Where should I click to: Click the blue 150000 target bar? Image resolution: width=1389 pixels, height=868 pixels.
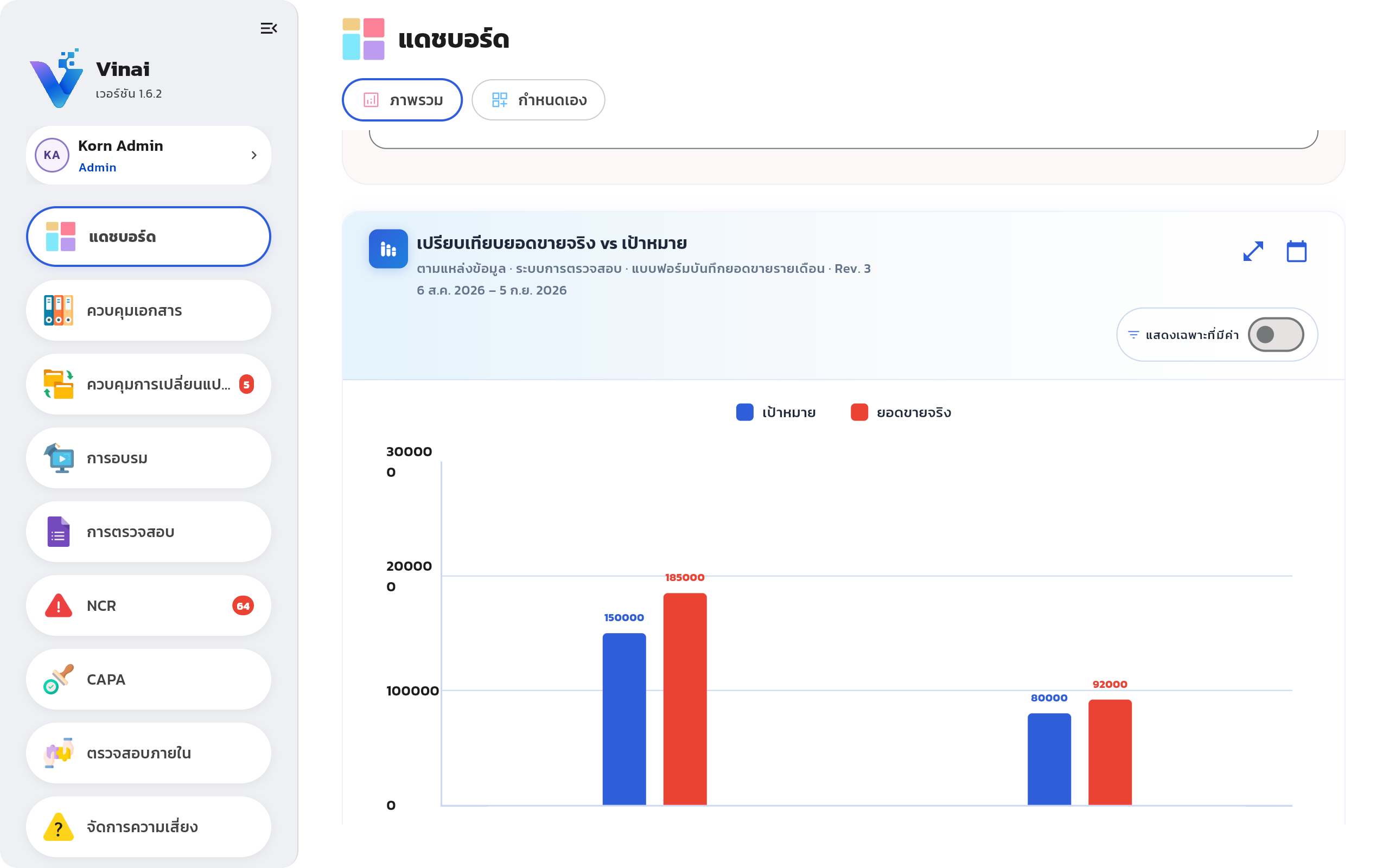[625, 719]
